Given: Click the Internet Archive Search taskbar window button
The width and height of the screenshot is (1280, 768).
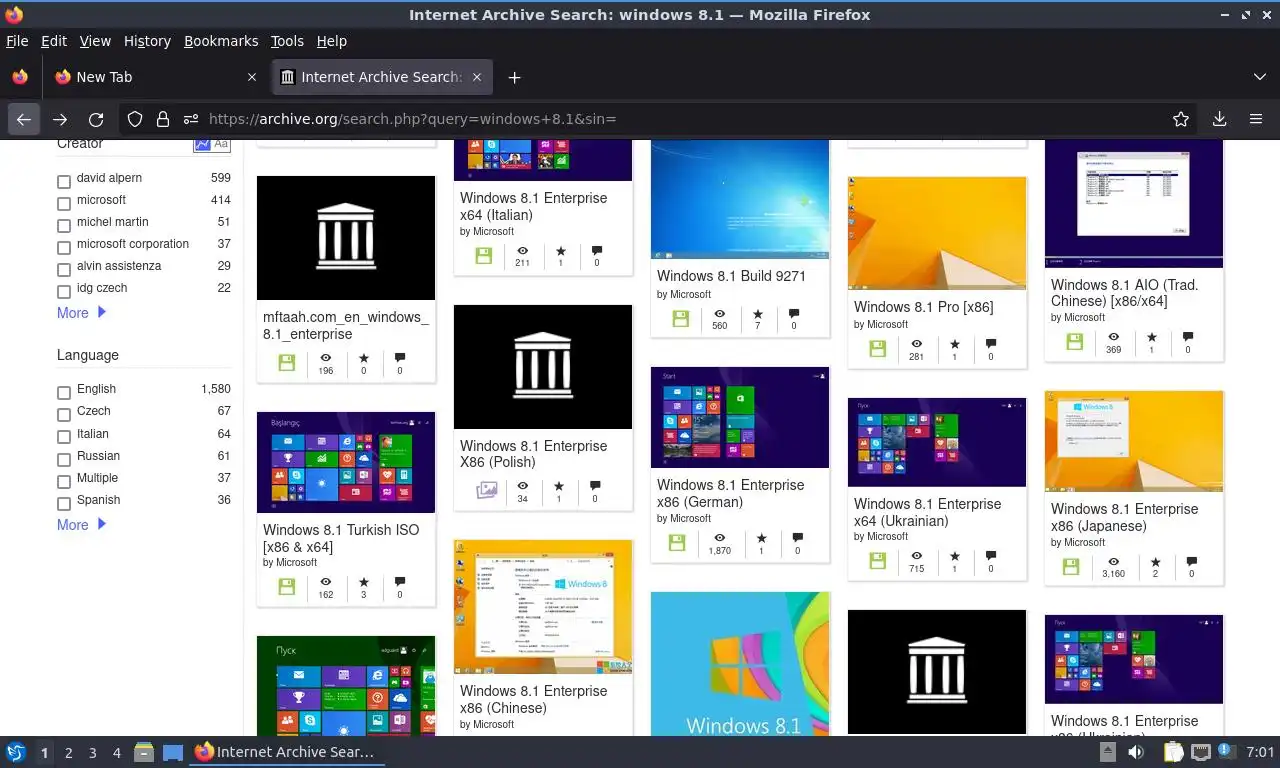Looking at the screenshot, I should click(288, 752).
